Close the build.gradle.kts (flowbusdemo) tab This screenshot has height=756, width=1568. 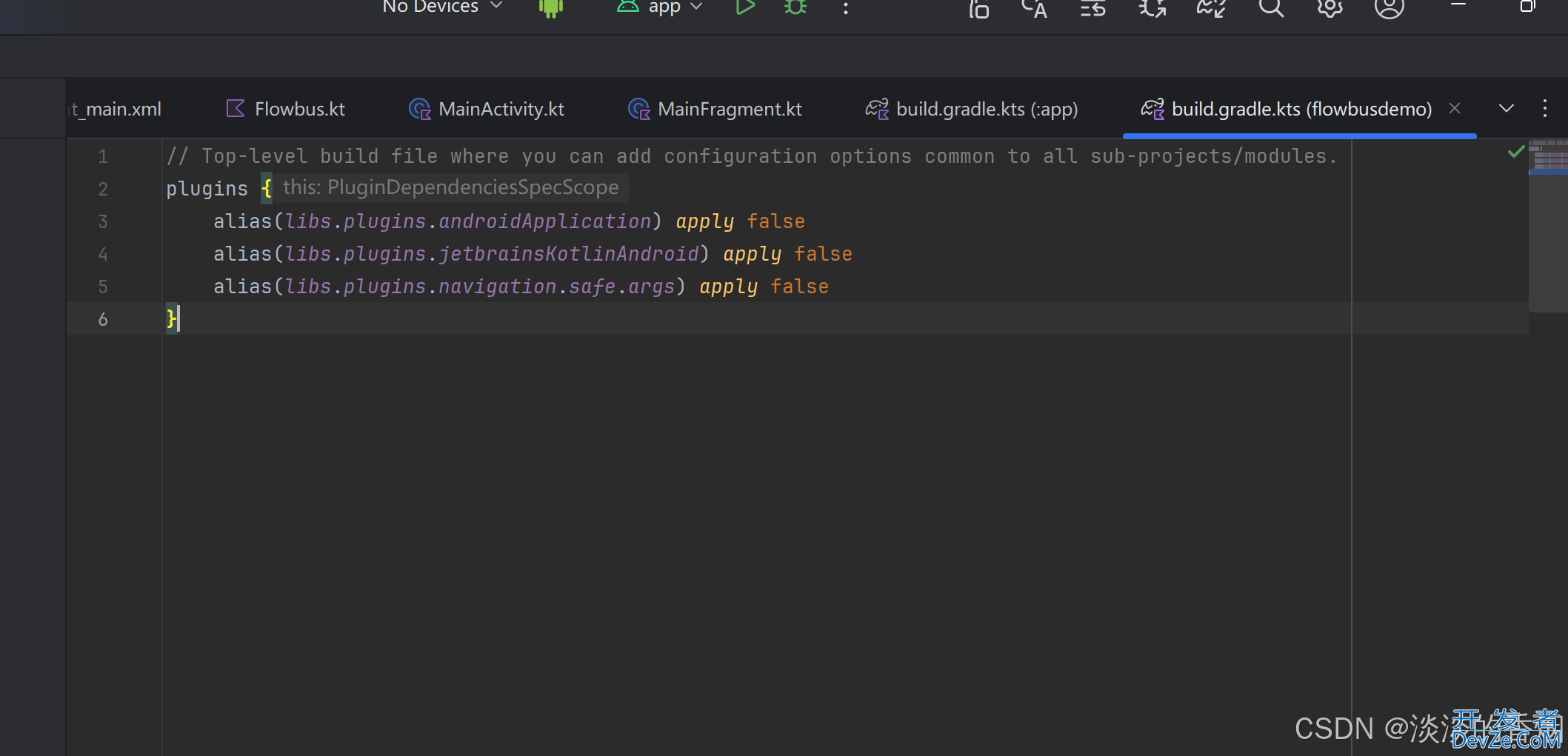[x=1455, y=109]
